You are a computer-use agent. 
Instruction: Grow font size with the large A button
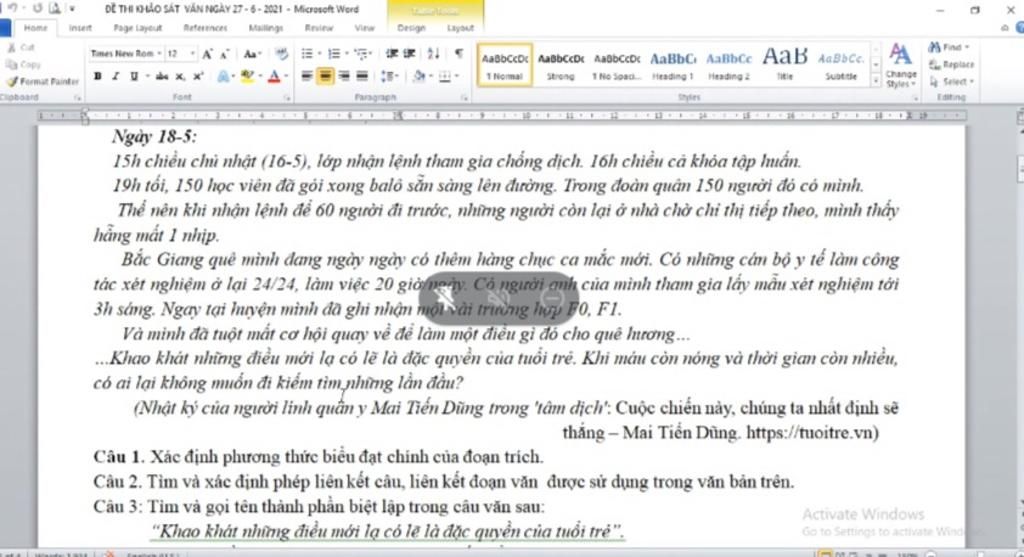(x=207, y=54)
